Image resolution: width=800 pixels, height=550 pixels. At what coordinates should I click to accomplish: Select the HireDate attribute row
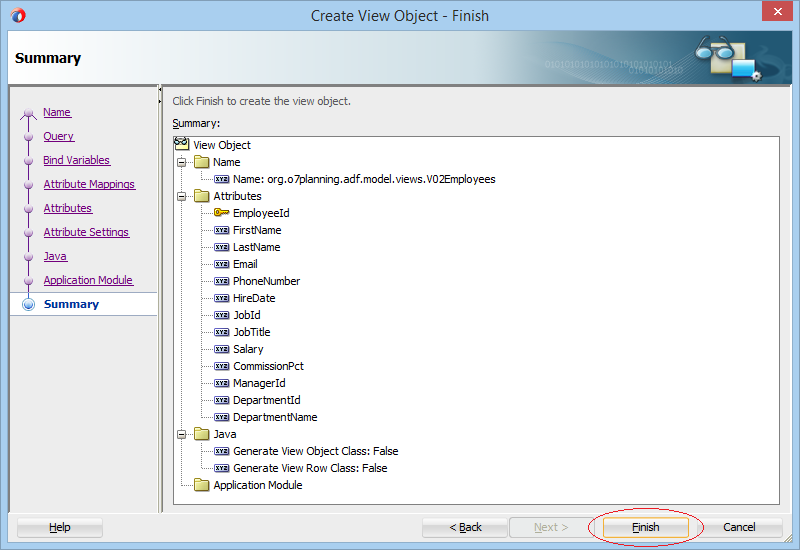point(254,298)
